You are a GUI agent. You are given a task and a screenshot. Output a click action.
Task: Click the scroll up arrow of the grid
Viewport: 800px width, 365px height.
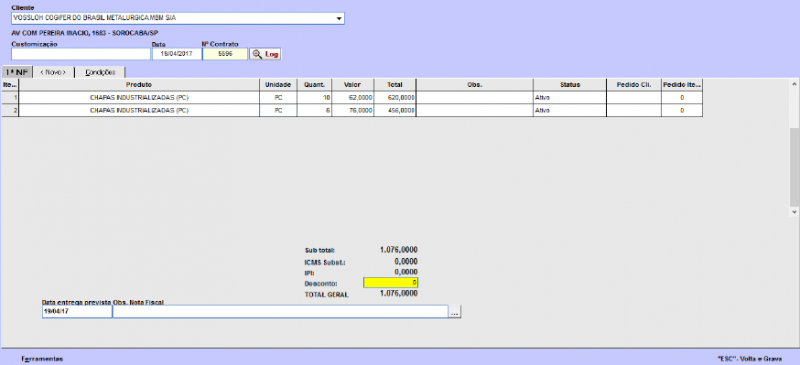794,83
